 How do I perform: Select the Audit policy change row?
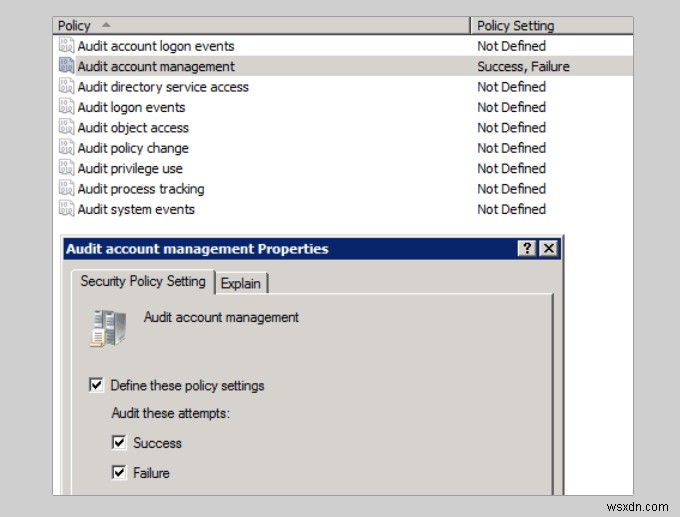coord(343,147)
